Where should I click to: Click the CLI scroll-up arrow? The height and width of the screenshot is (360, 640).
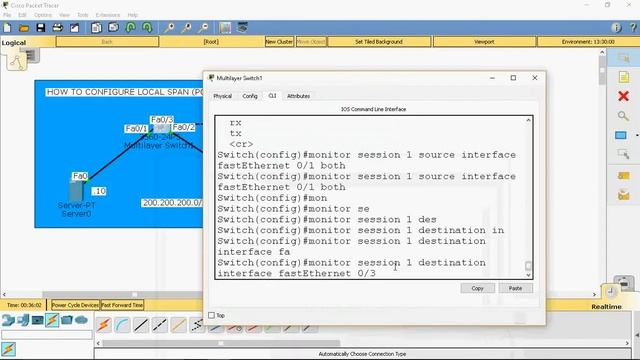point(528,120)
